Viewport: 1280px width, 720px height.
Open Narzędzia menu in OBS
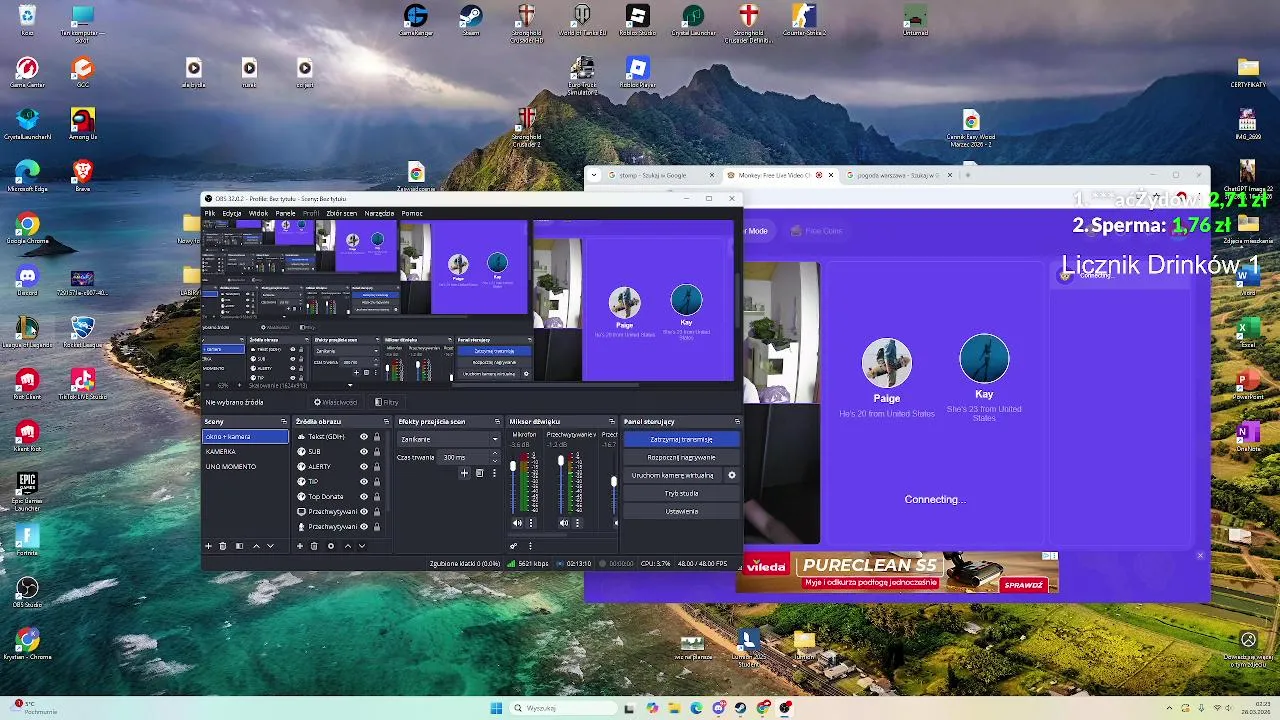(x=379, y=213)
